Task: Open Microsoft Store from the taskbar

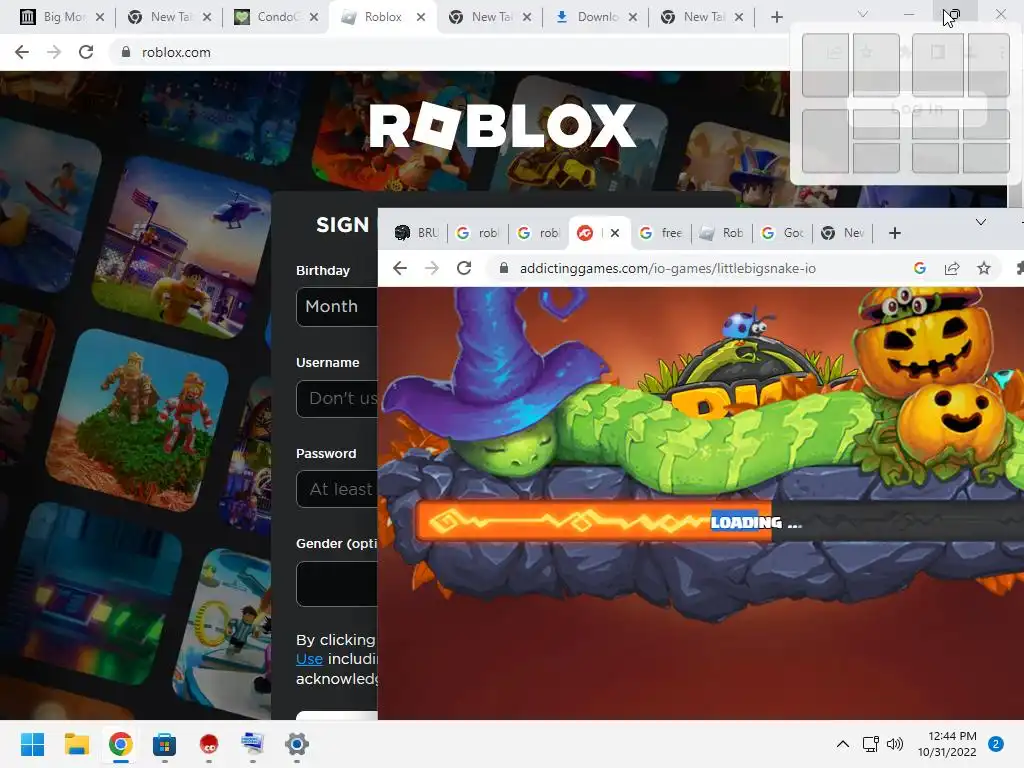Action: pyautogui.click(x=165, y=744)
